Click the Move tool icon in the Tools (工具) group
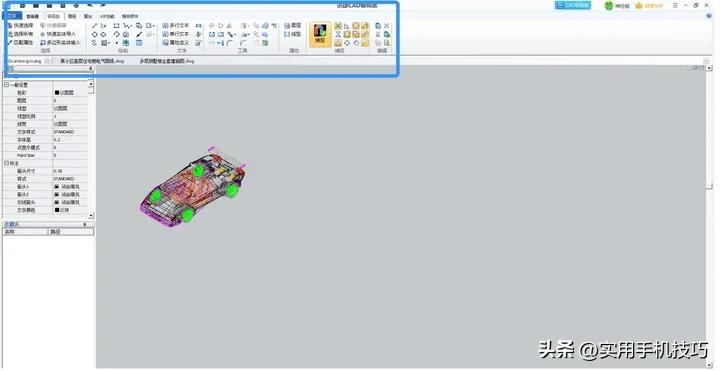This screenshot has height=371, width=720. 211,26
